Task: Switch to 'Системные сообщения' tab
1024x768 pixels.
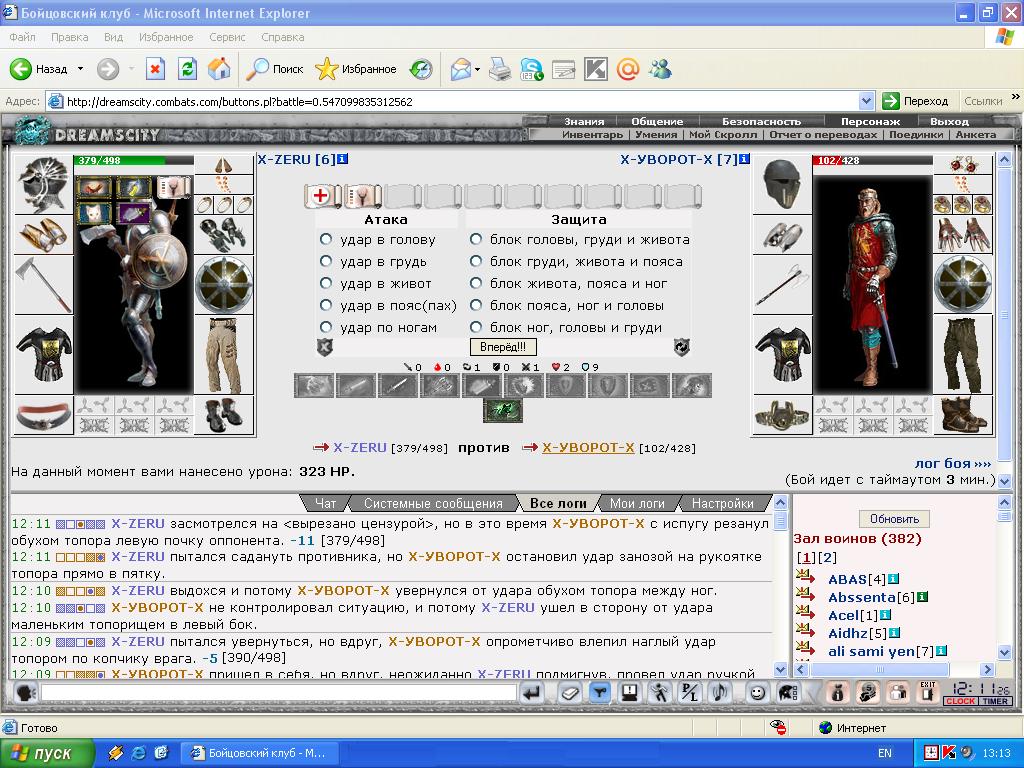Action: coord(433,504)
